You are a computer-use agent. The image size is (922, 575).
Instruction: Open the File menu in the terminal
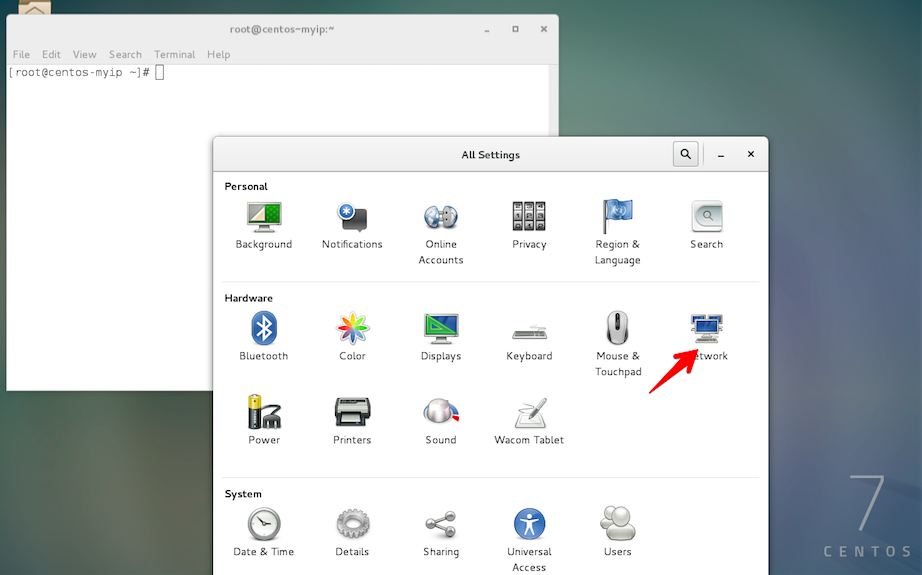[21, 54]
